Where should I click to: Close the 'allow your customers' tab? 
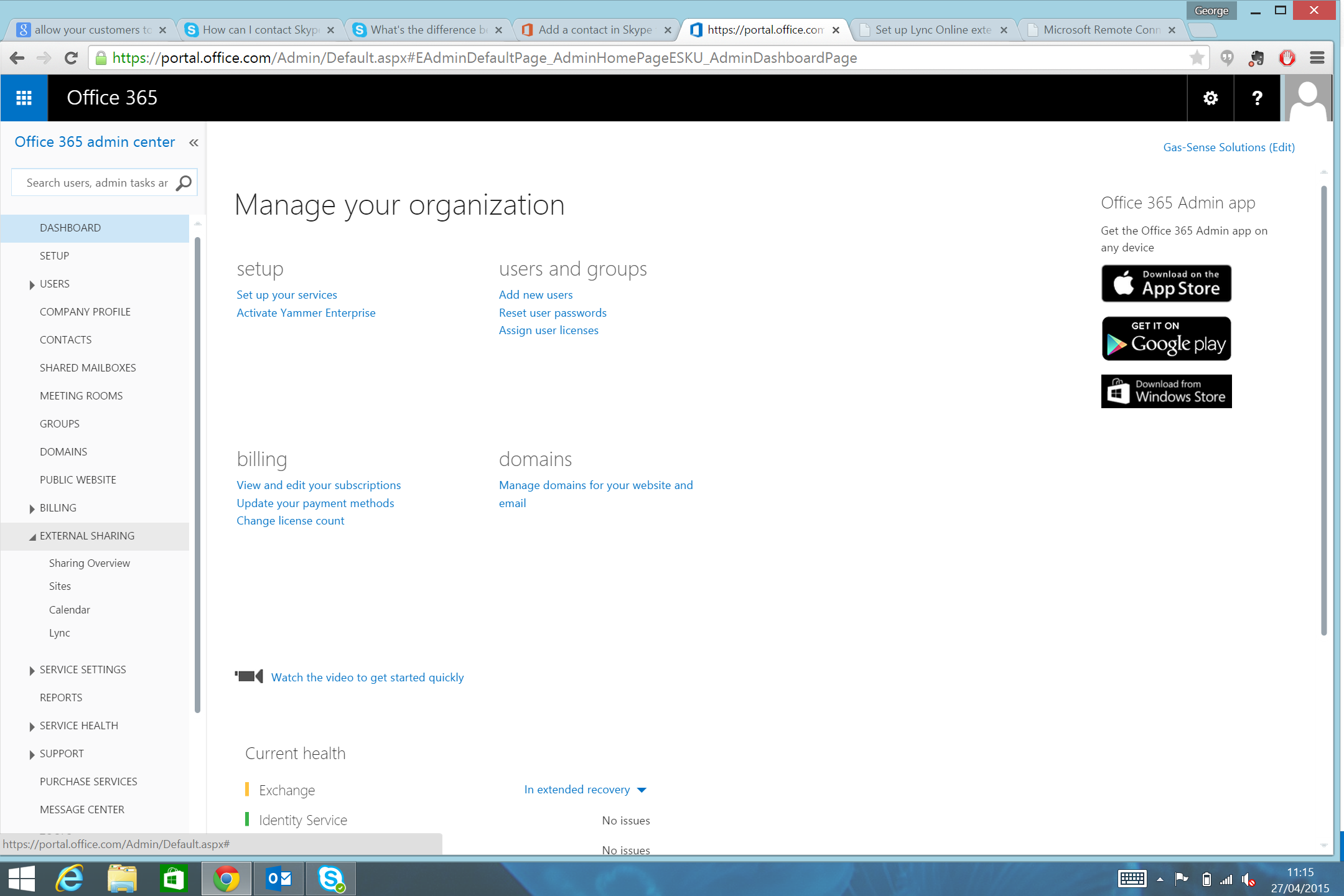162,30
